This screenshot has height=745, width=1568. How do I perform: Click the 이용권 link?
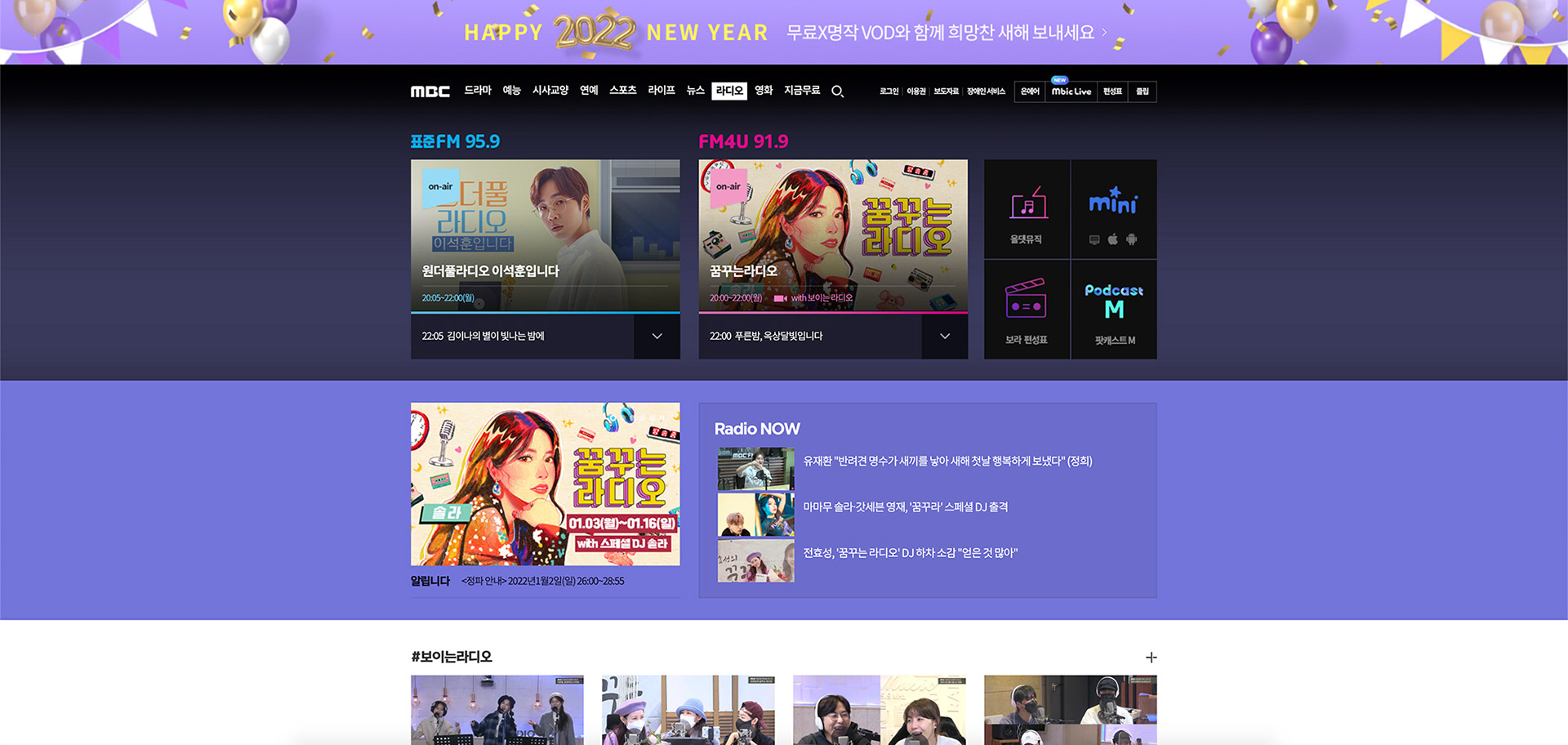click(916, 91)
